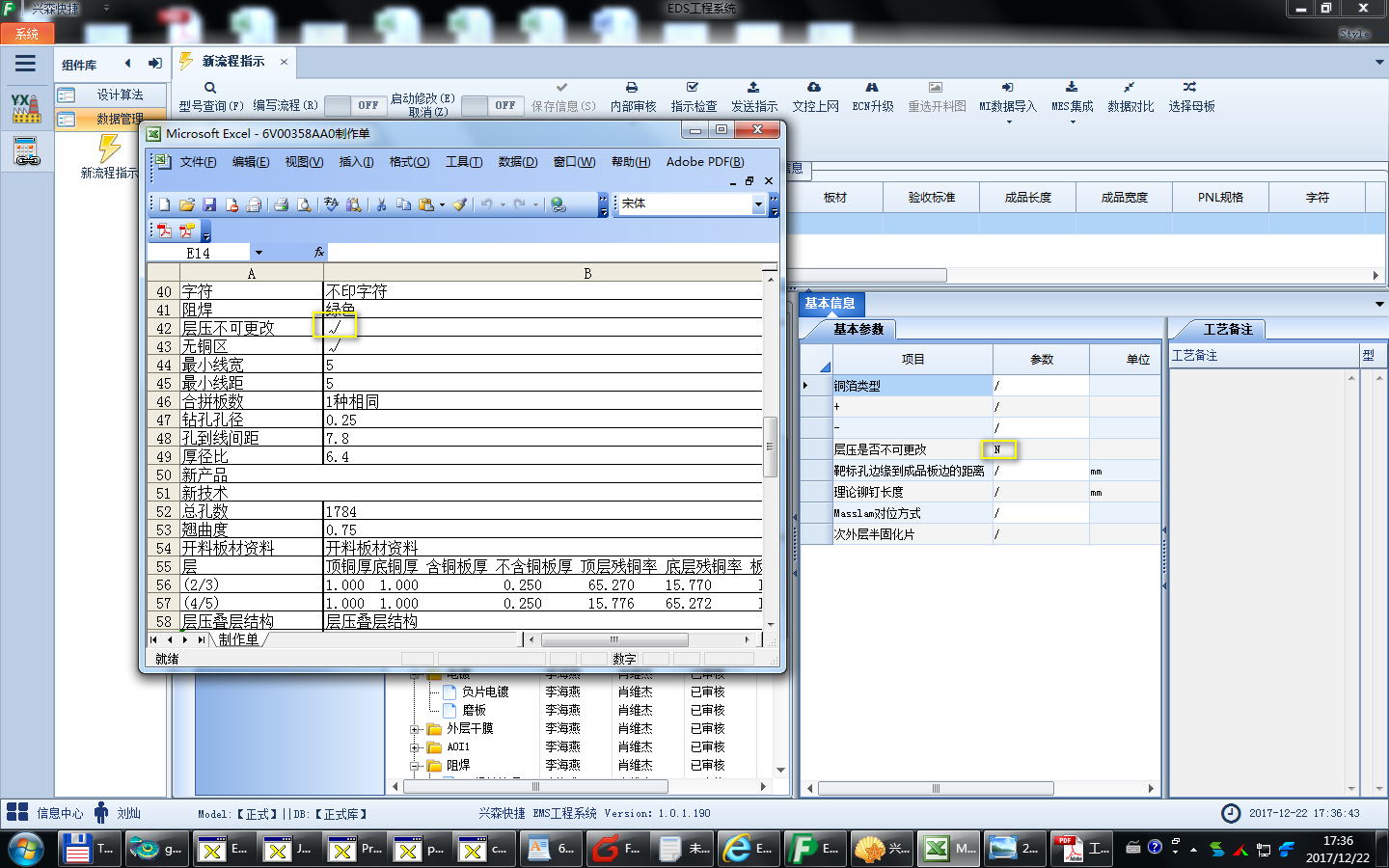This screenshot has height=868, width=1389.
Task: Click Excel Print Preview icon
Action: [304, 204]
